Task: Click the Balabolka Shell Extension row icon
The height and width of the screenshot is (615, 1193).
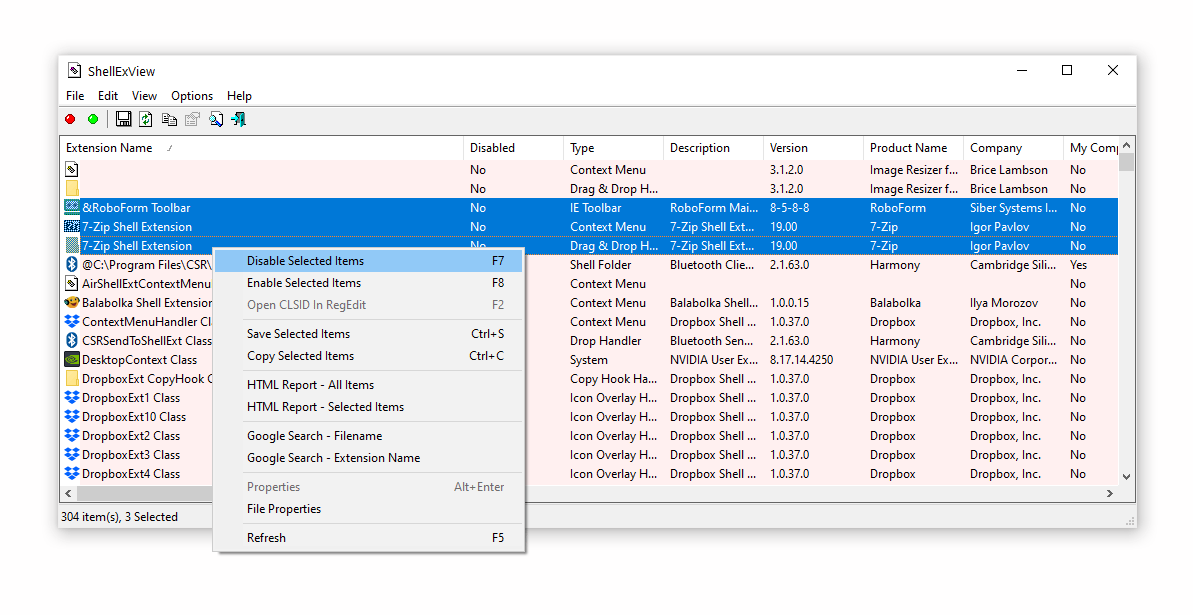Action: tap(72, 302)
